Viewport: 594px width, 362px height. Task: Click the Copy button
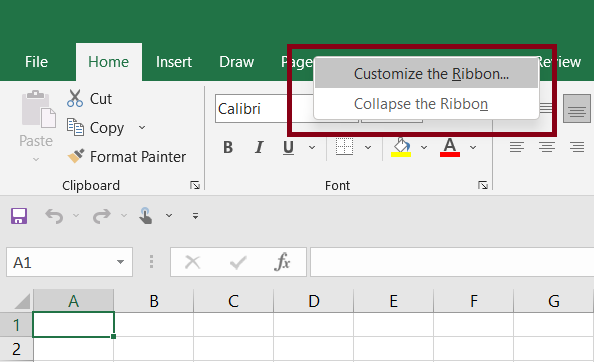[x=95, y=128]
